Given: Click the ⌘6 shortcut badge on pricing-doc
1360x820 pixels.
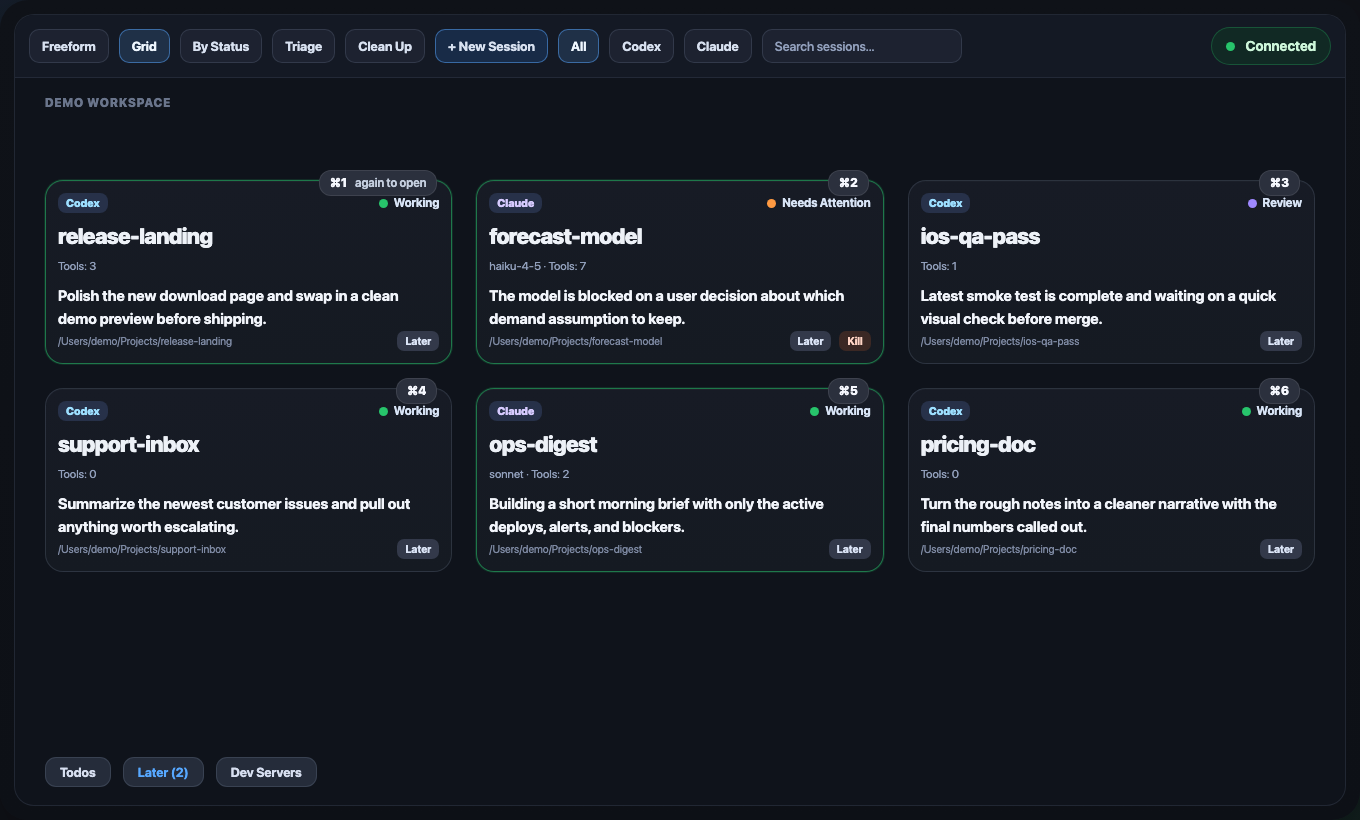Looking at the screenshot, I should pyautogui.click(x=1280, y=391).
